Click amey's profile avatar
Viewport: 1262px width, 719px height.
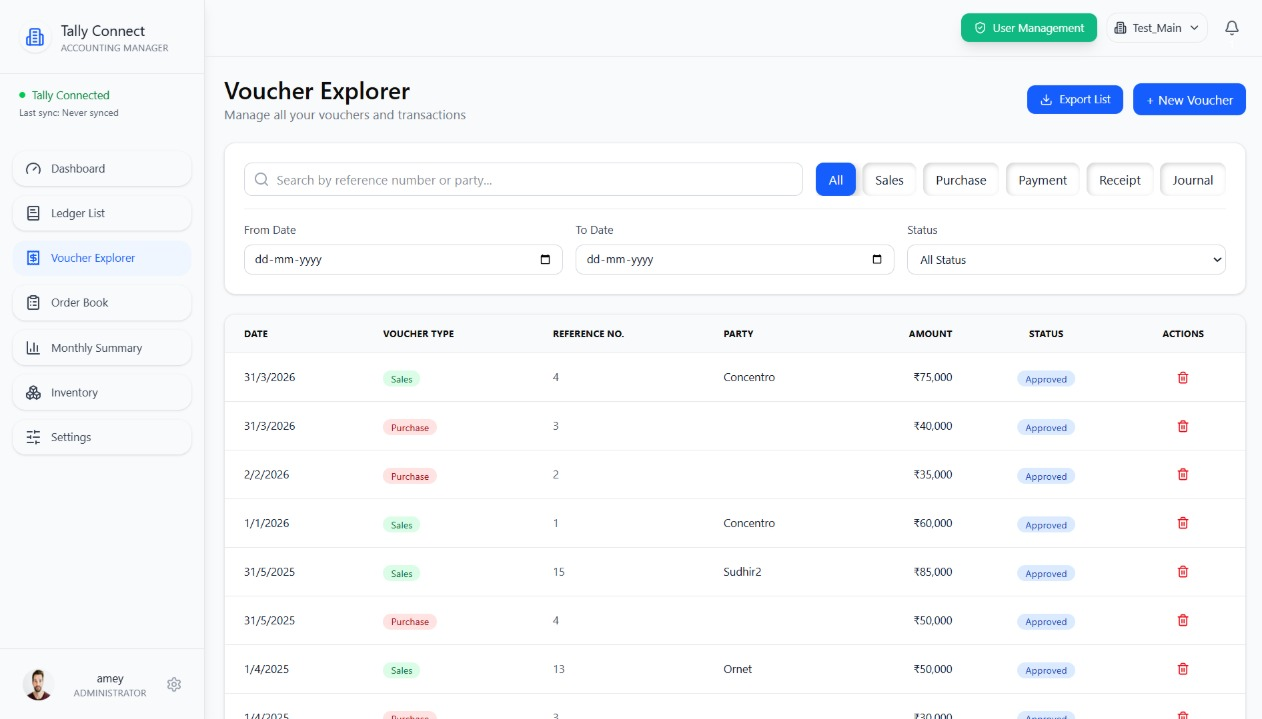[38, 684]
